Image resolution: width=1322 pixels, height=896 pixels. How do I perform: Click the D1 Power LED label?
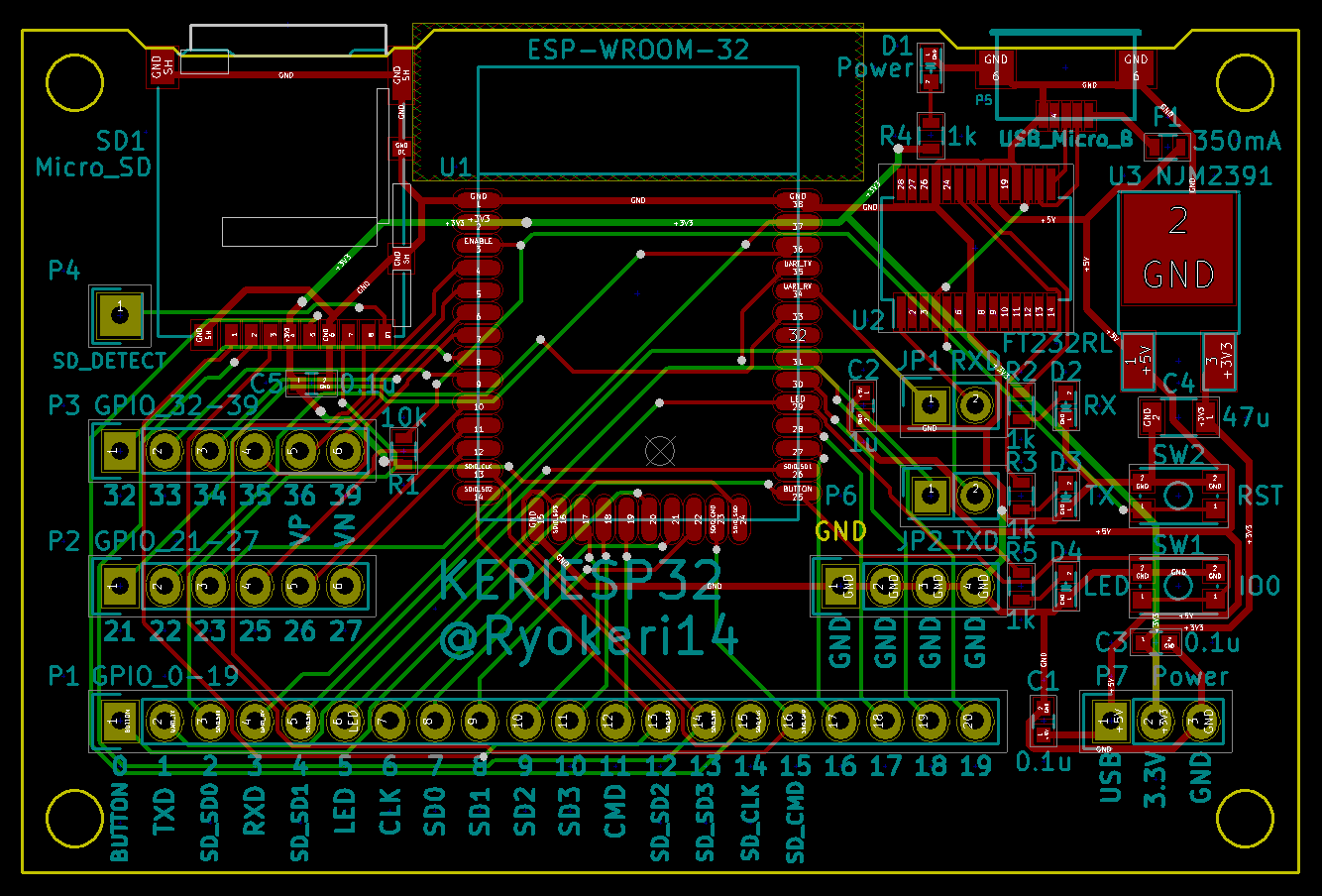[875, 56]
